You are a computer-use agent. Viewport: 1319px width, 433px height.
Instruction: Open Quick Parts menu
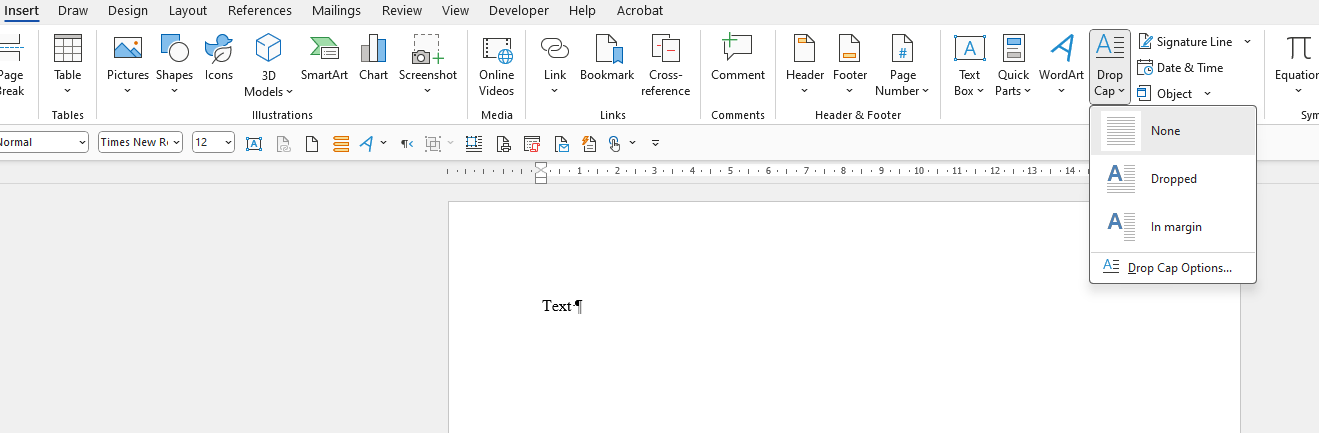(1013, 65)
